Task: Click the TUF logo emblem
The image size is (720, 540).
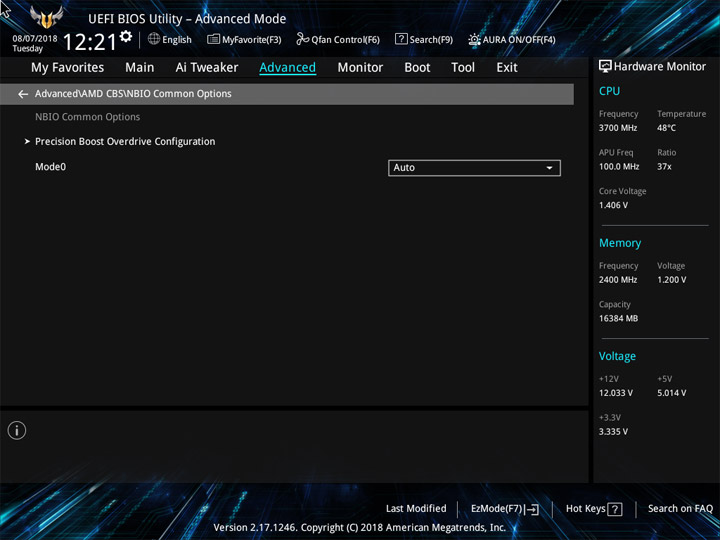Action: [x=46, y=17]
